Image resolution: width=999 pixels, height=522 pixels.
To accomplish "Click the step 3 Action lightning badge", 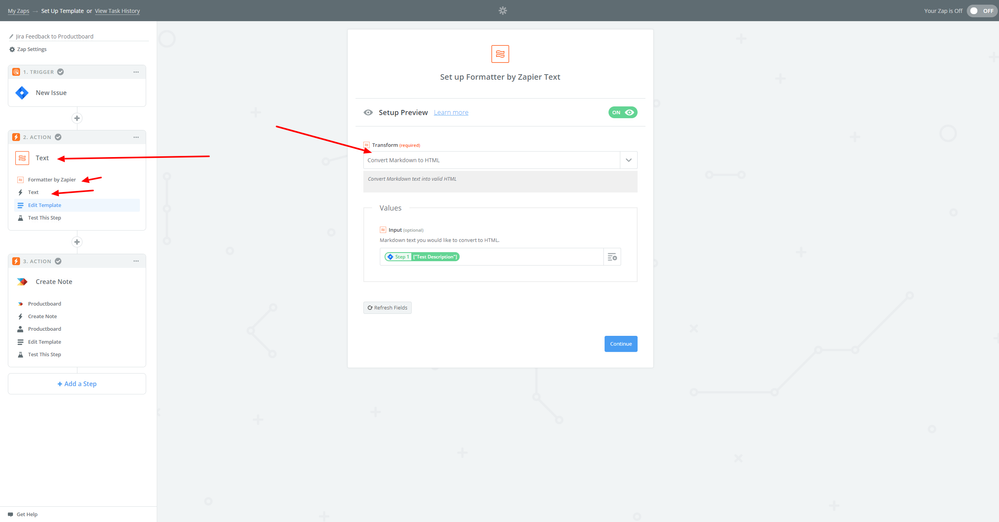I will click(16, 261).
